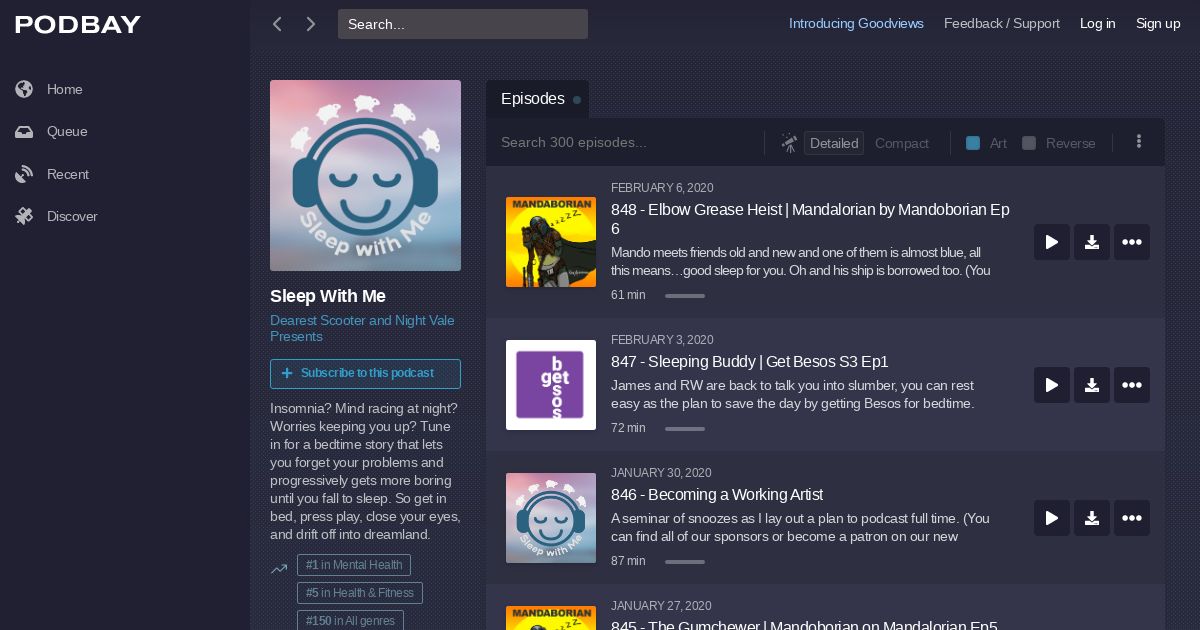Viewport: 1200px width, 630px height.
Task: Go back with the left arrow
Action: pyautogui.click(x=277, y=24)
